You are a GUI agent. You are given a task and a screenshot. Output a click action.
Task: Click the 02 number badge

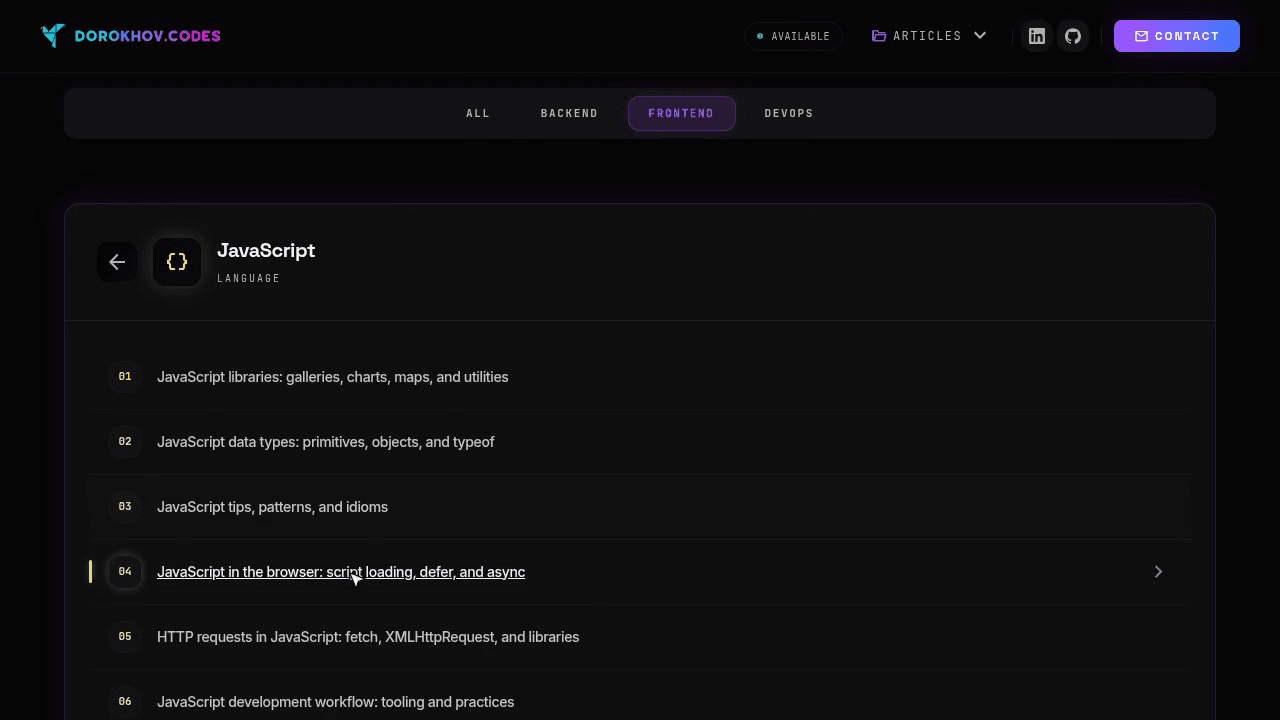point(125,442)
